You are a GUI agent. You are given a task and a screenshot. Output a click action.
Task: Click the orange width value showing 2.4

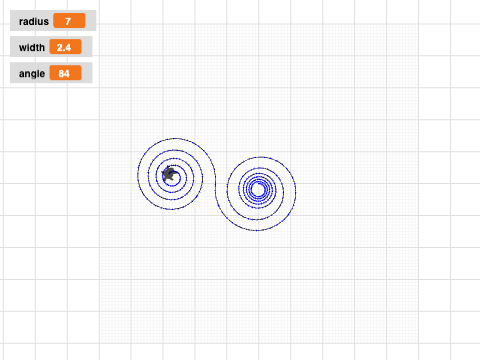click(65, 47)
